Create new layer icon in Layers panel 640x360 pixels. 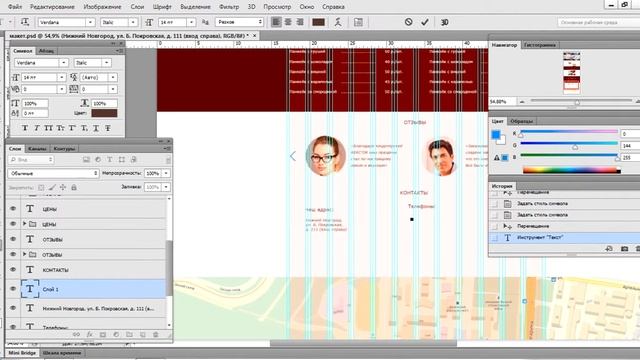pyautogui.click(x=142, y=334)
